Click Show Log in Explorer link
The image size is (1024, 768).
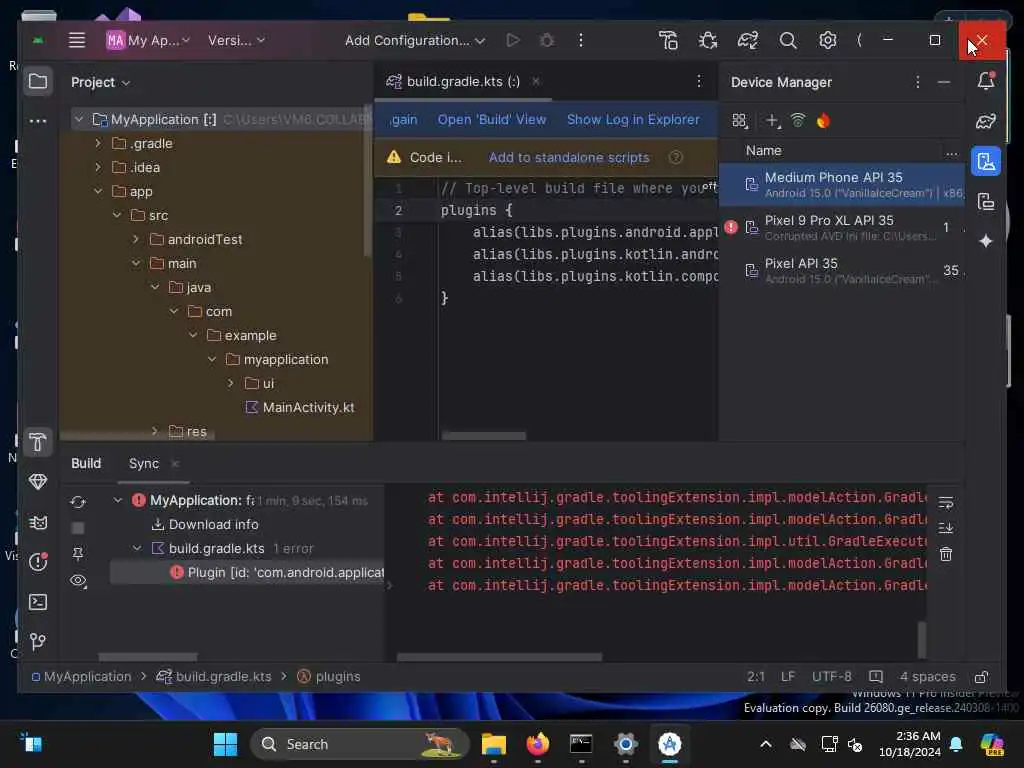pyautogui.click(x=633, y=120)
